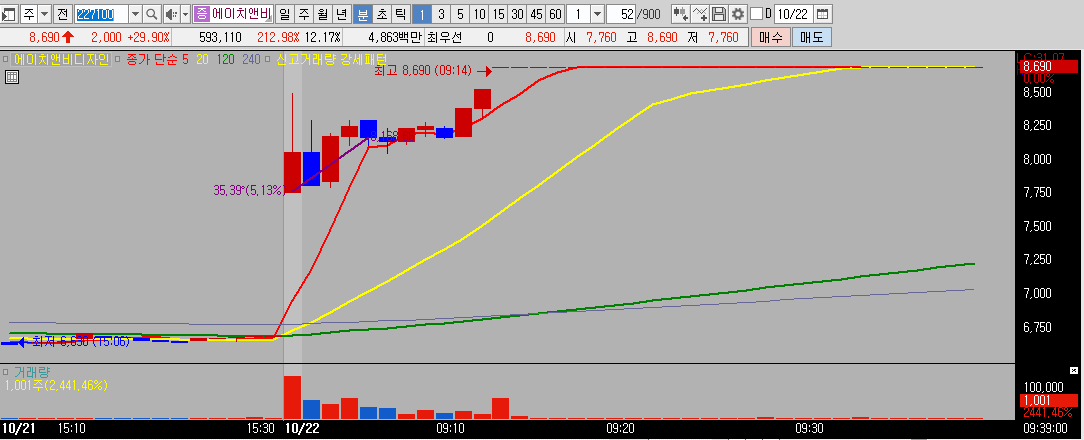Click the change rate +29.90%
Screen dimensions: 1084x440
click(149, 37)
